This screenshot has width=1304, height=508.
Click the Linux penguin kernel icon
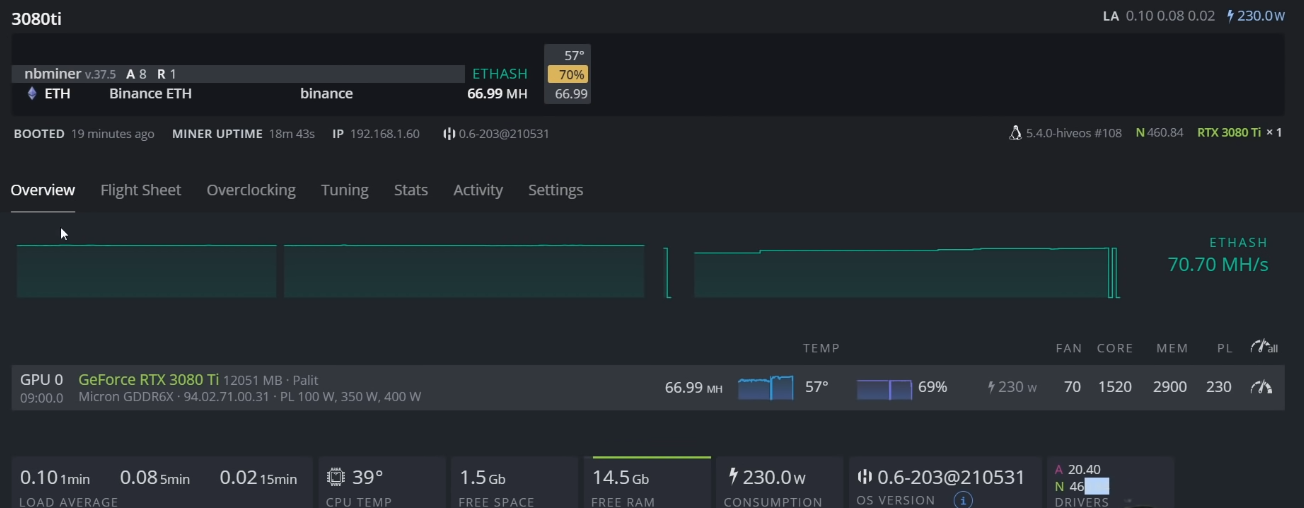coord(1016,133)
